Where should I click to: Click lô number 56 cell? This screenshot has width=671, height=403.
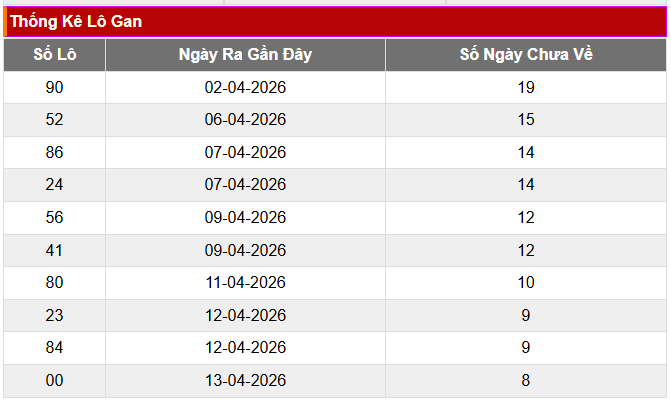(x=54, y=217)
